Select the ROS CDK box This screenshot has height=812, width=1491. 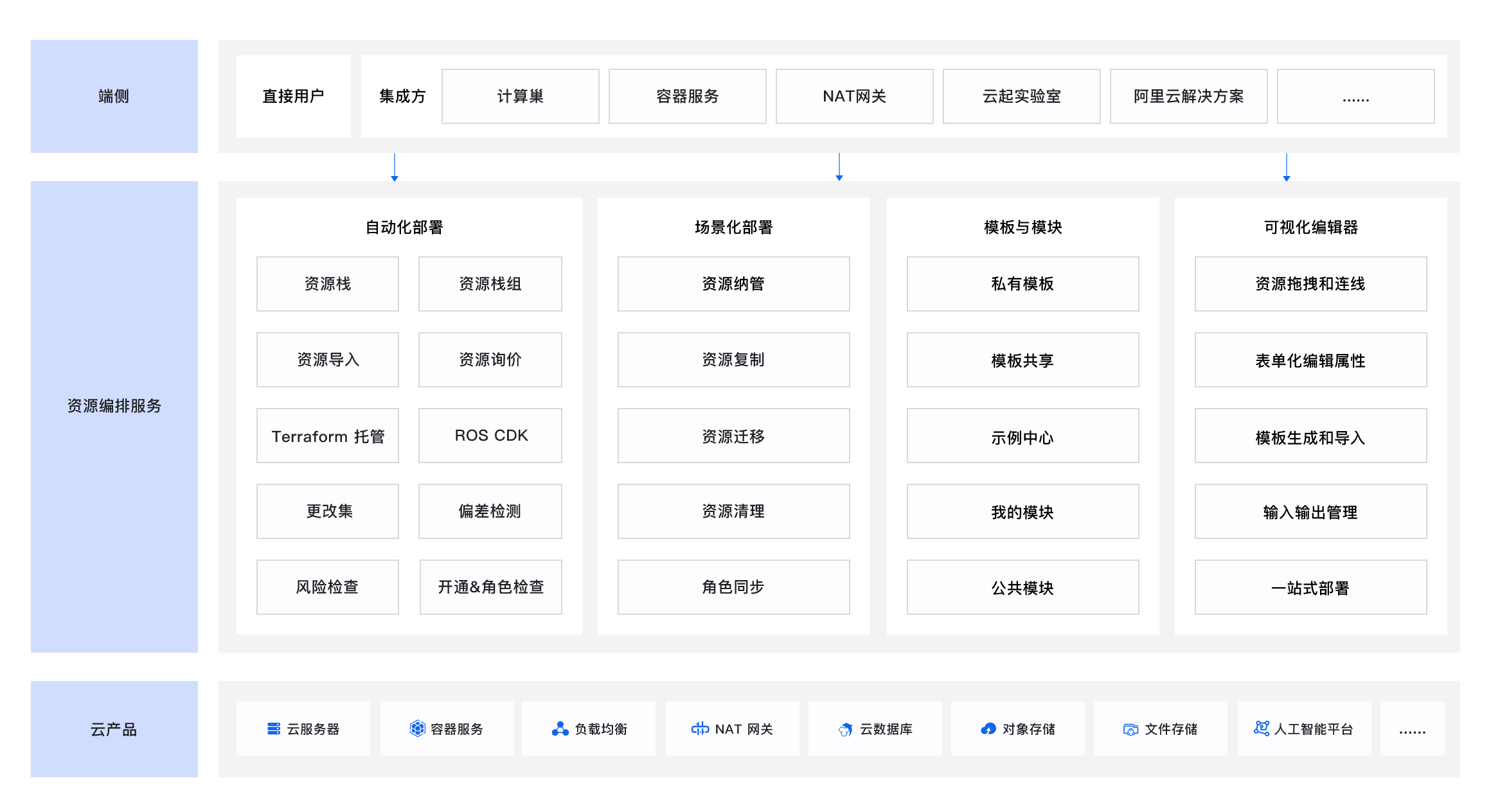(x=490, y=436)
